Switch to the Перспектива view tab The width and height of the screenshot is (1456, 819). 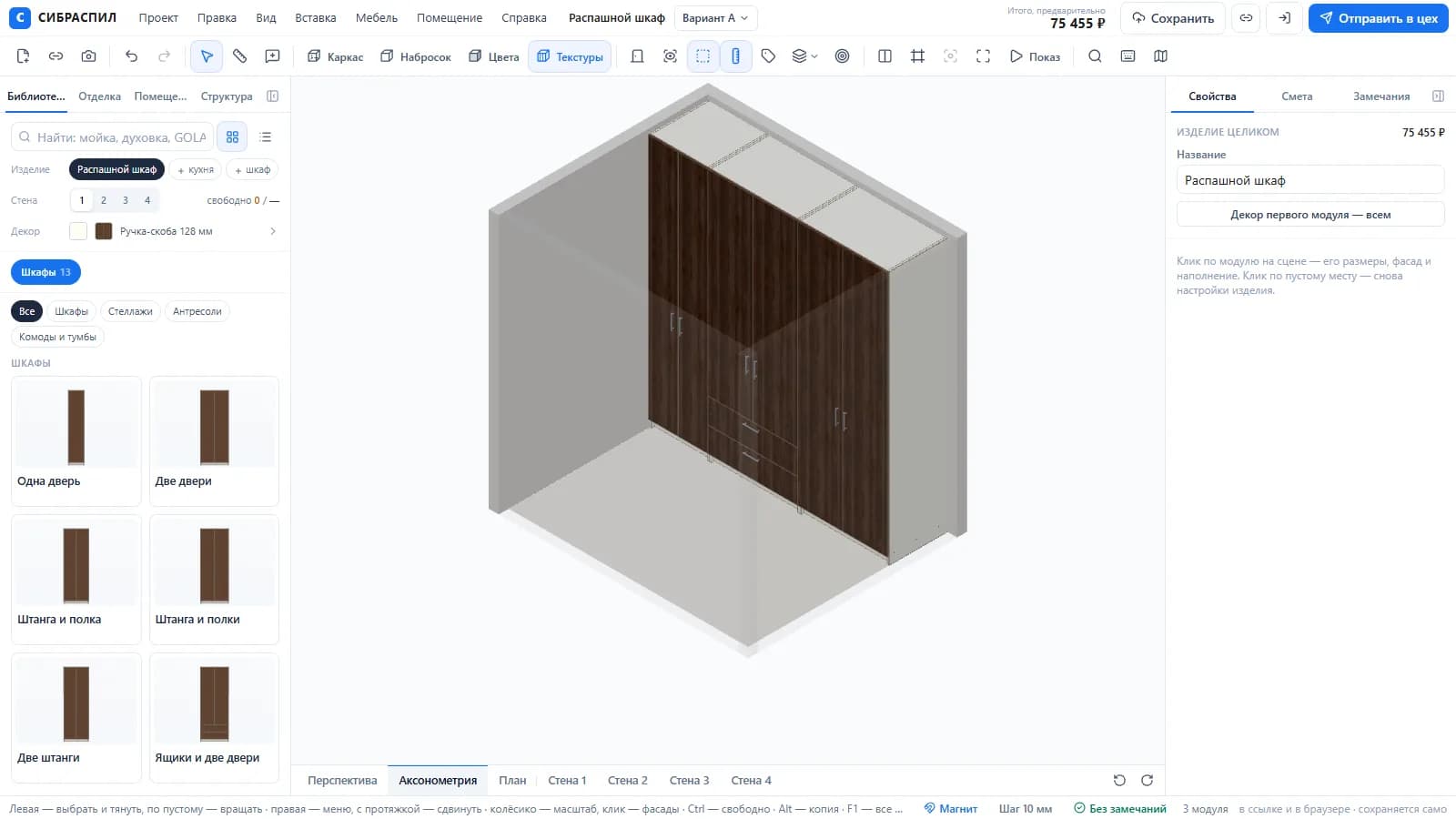[342, 781]
